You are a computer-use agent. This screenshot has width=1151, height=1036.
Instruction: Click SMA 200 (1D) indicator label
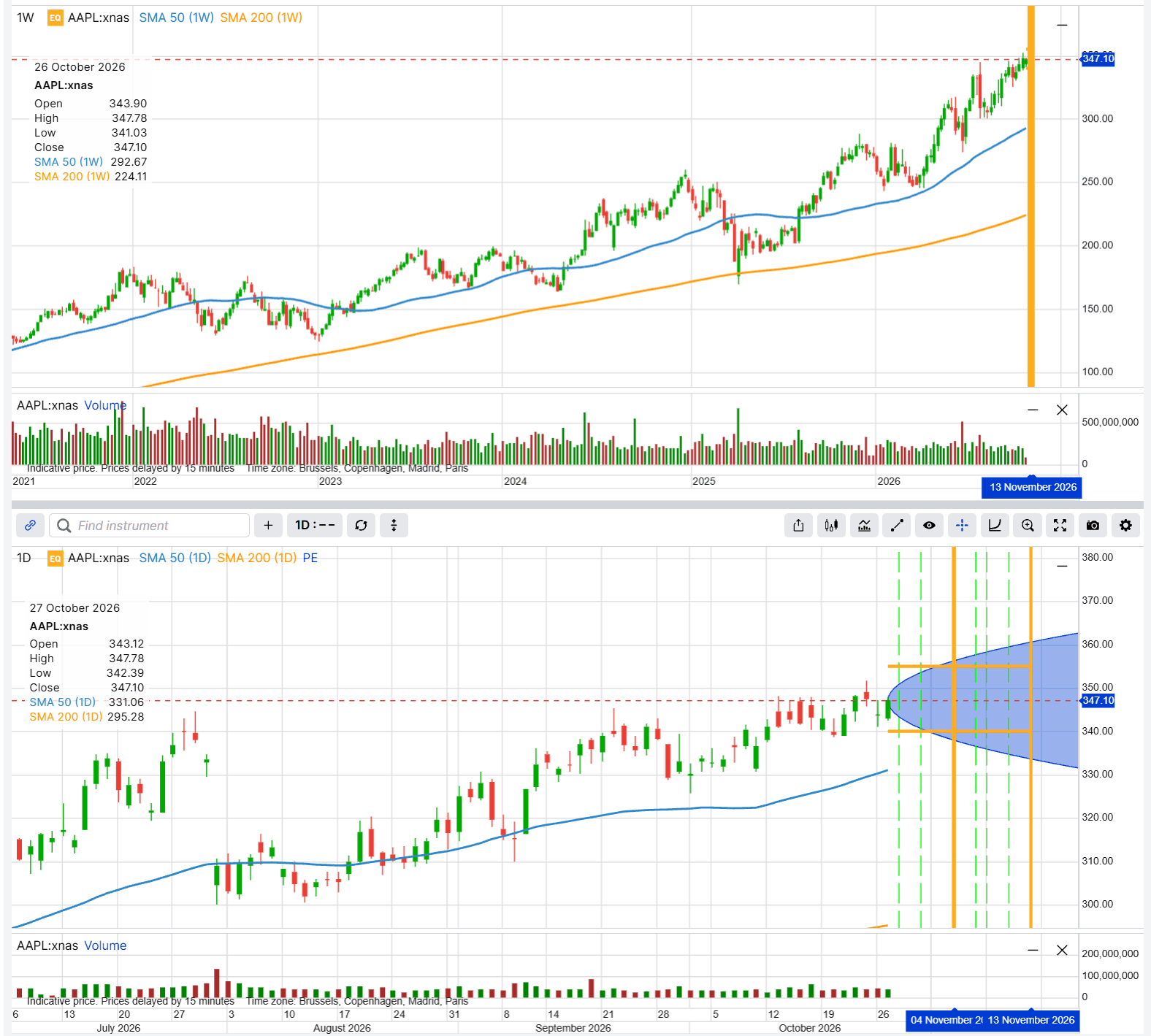(x=257, y=558)
